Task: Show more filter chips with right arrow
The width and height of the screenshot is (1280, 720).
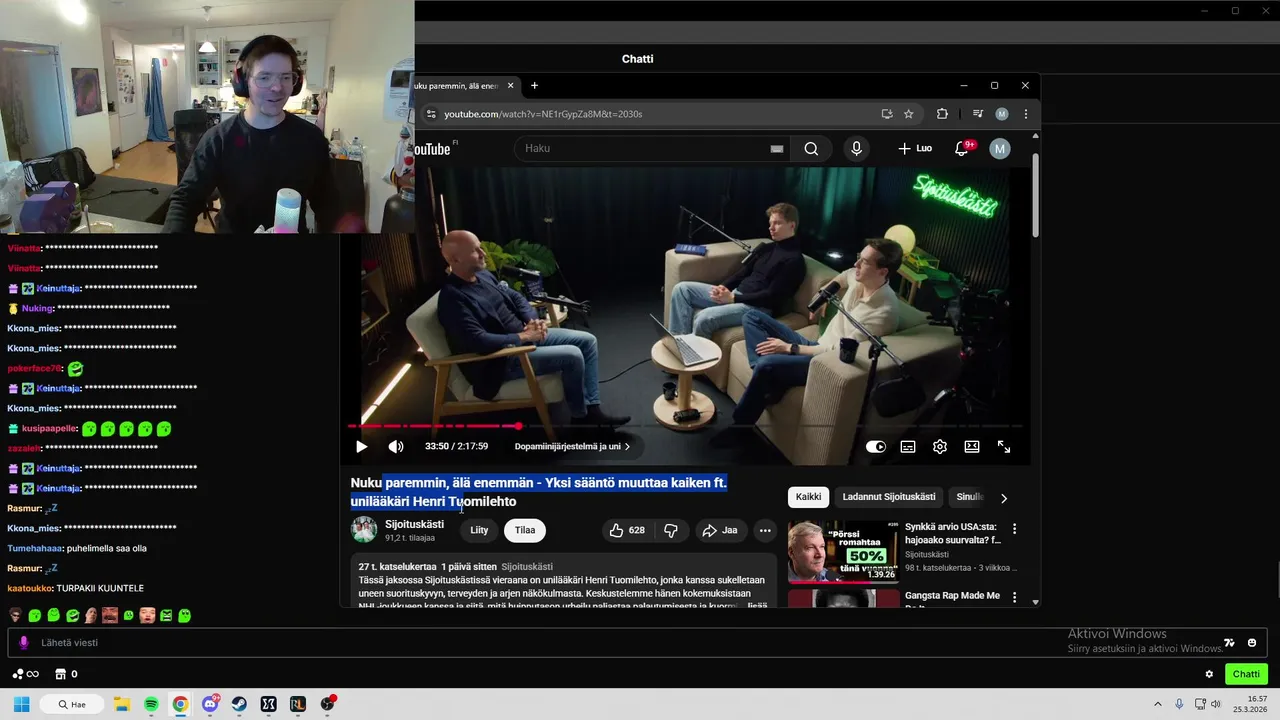Action: 1004,498
